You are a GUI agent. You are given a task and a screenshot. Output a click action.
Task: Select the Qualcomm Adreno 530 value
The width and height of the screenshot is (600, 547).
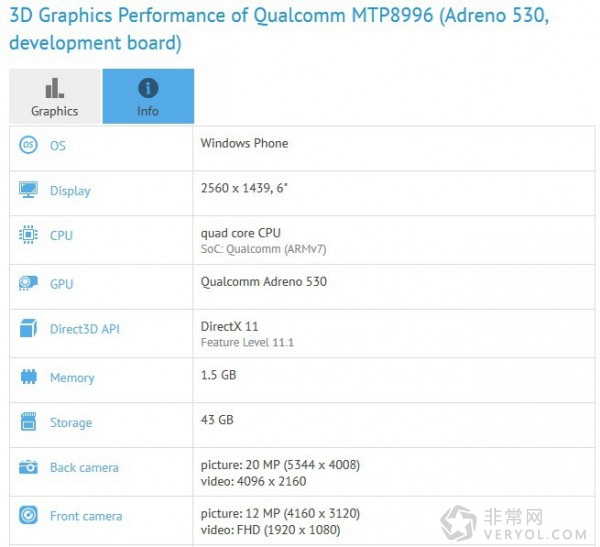click(x=264, y=282)
